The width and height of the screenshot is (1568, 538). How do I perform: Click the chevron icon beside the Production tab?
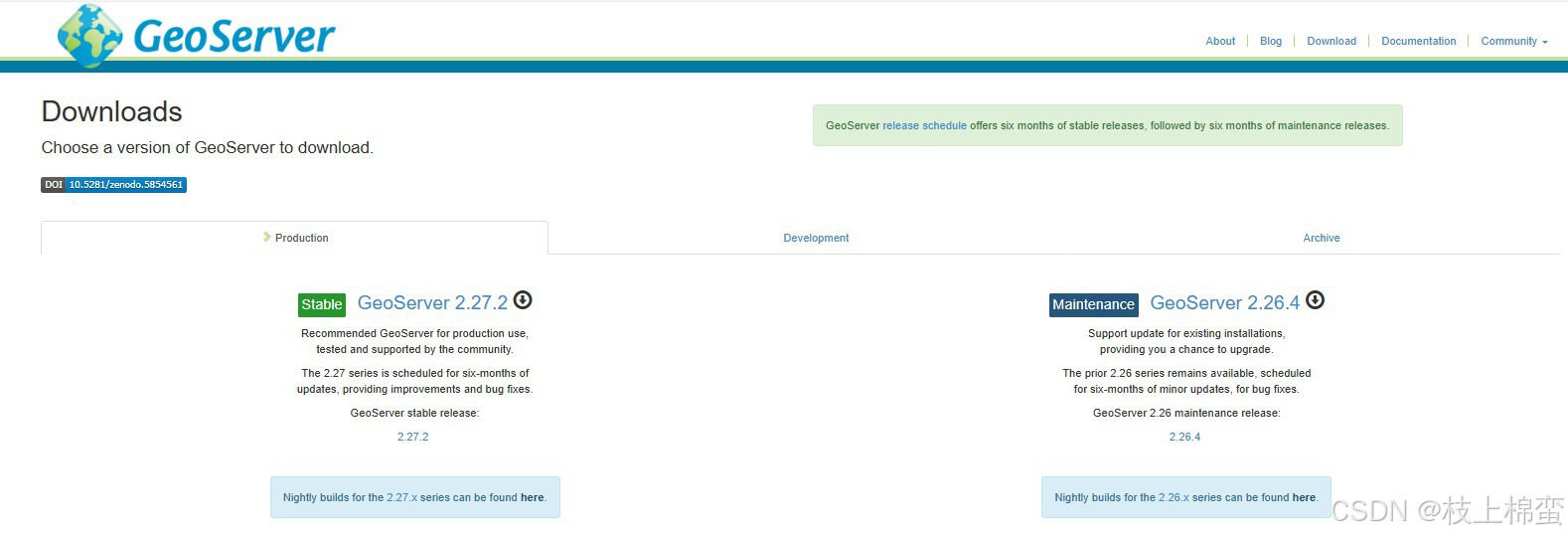pyautogui.click(x=266, y=238)
